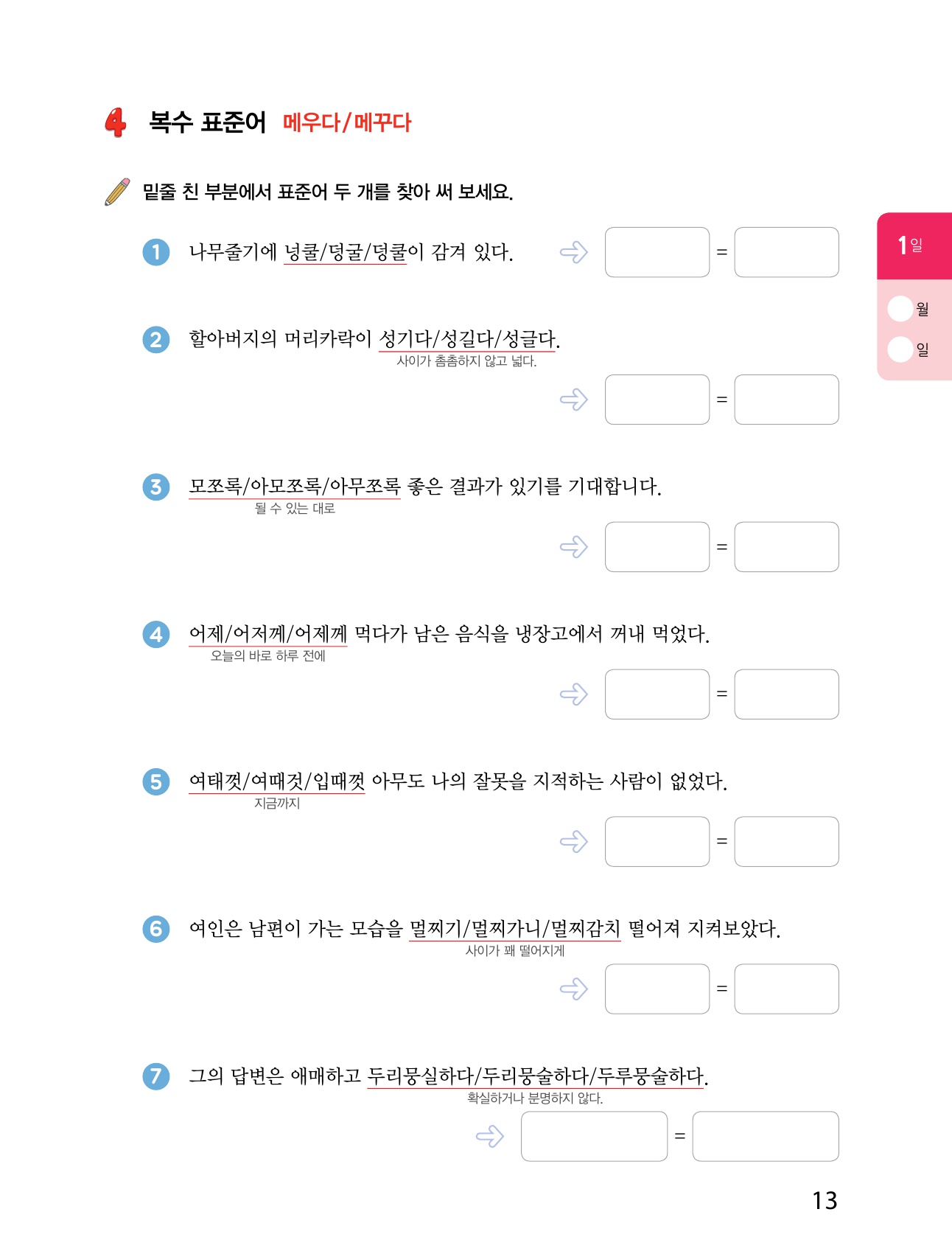Viewport: 952px width, 1254px height.
Task: Select the white circle next to 일
Action: click(900, 349)
